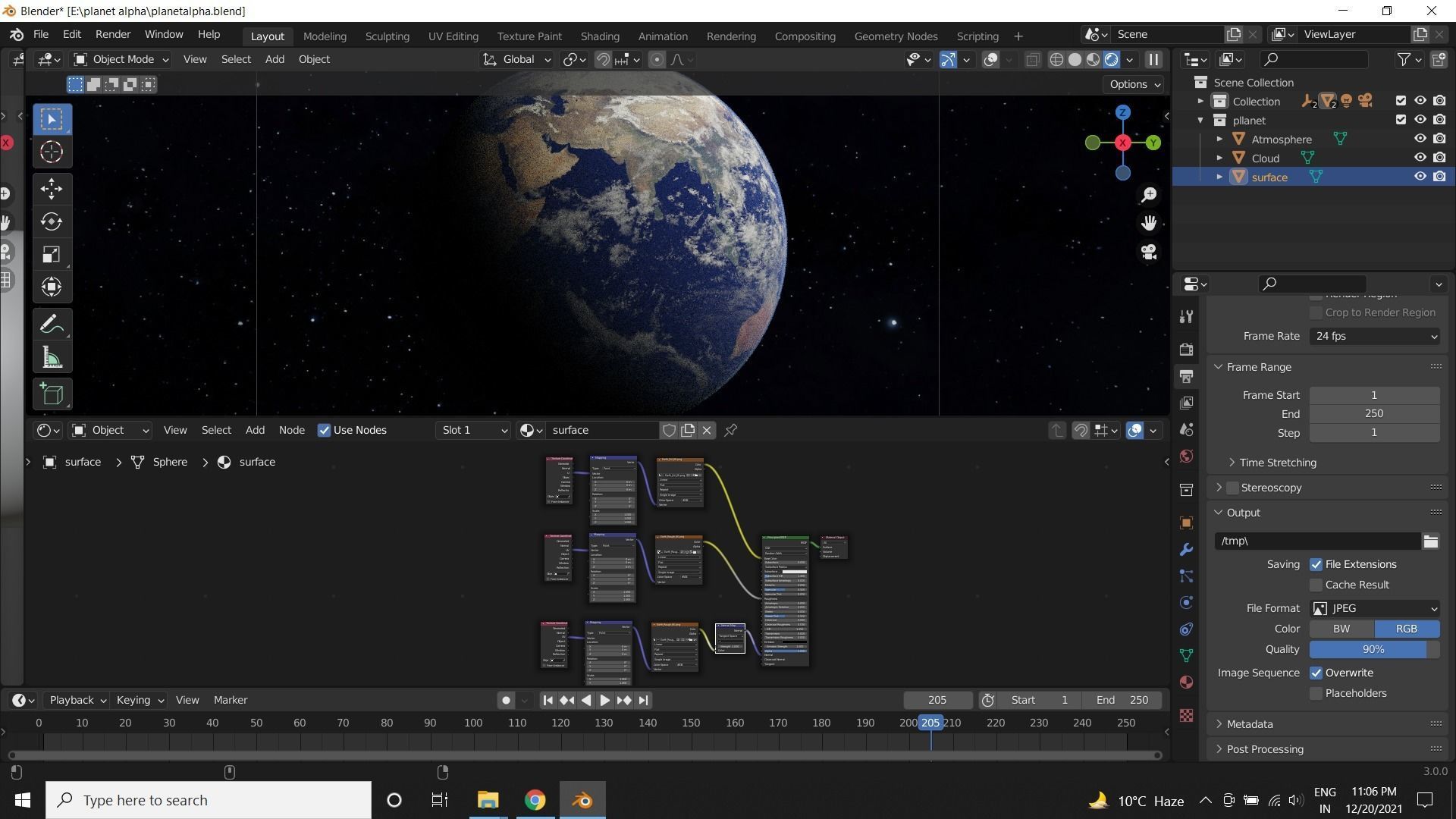Image resolution: width=1456 pixels, height=819 pixels.
Task: Hide the Atmosphere object in viewport
Action: pyautogui.click(x=1420, y=139)
